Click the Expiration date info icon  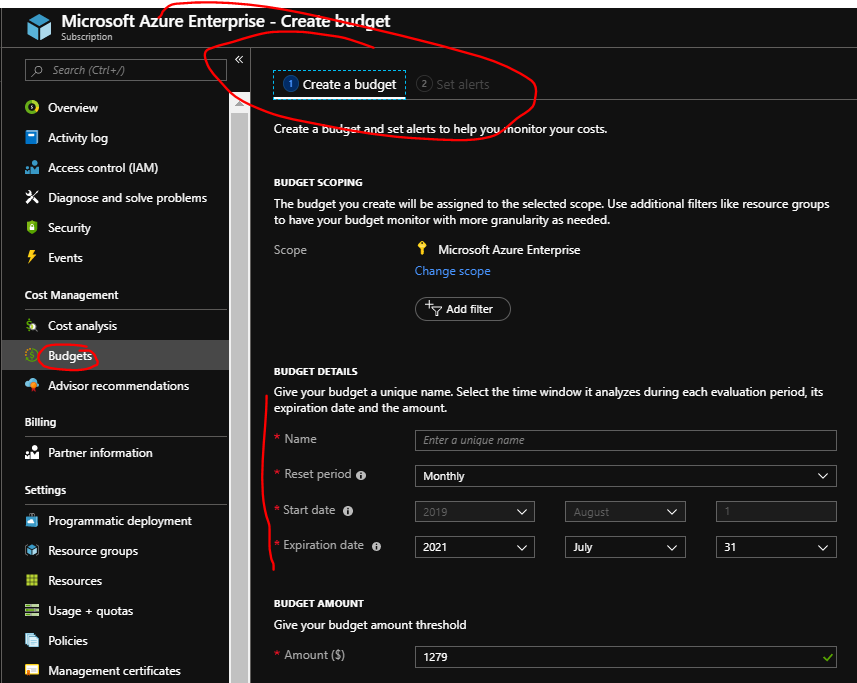(376, 546)
